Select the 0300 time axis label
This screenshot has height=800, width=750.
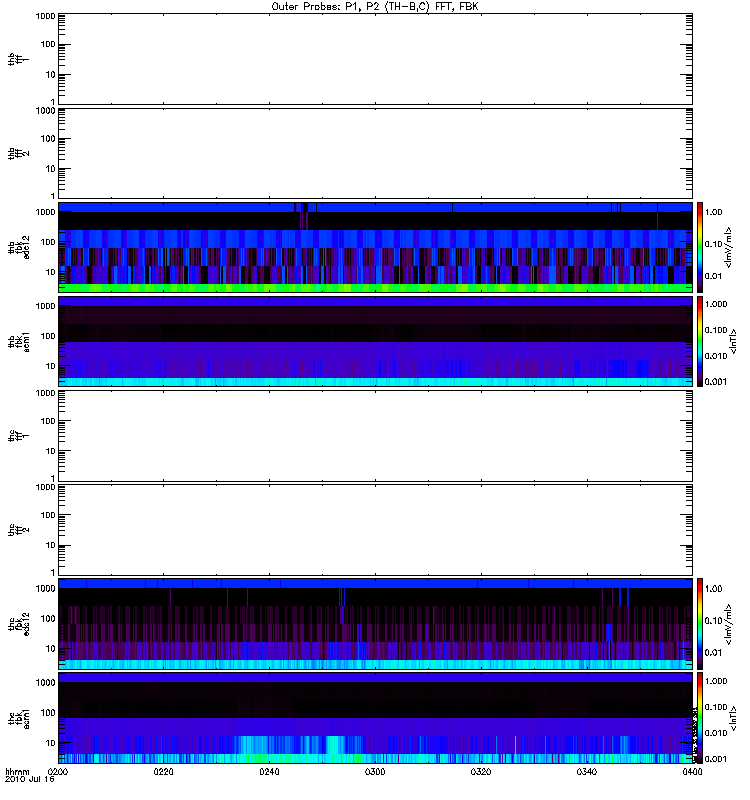click(375, 771)
